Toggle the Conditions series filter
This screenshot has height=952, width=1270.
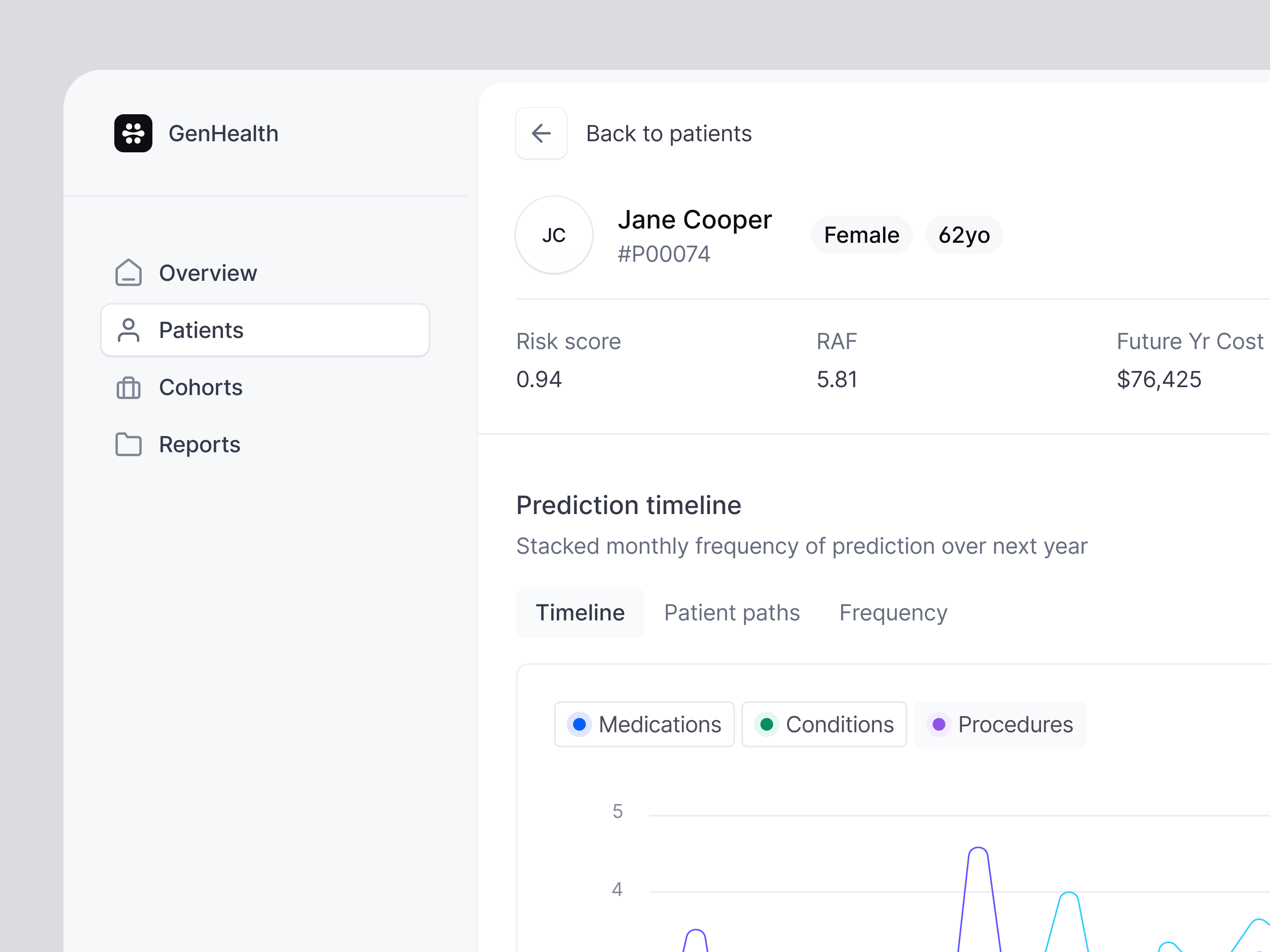tap(824, 724)
